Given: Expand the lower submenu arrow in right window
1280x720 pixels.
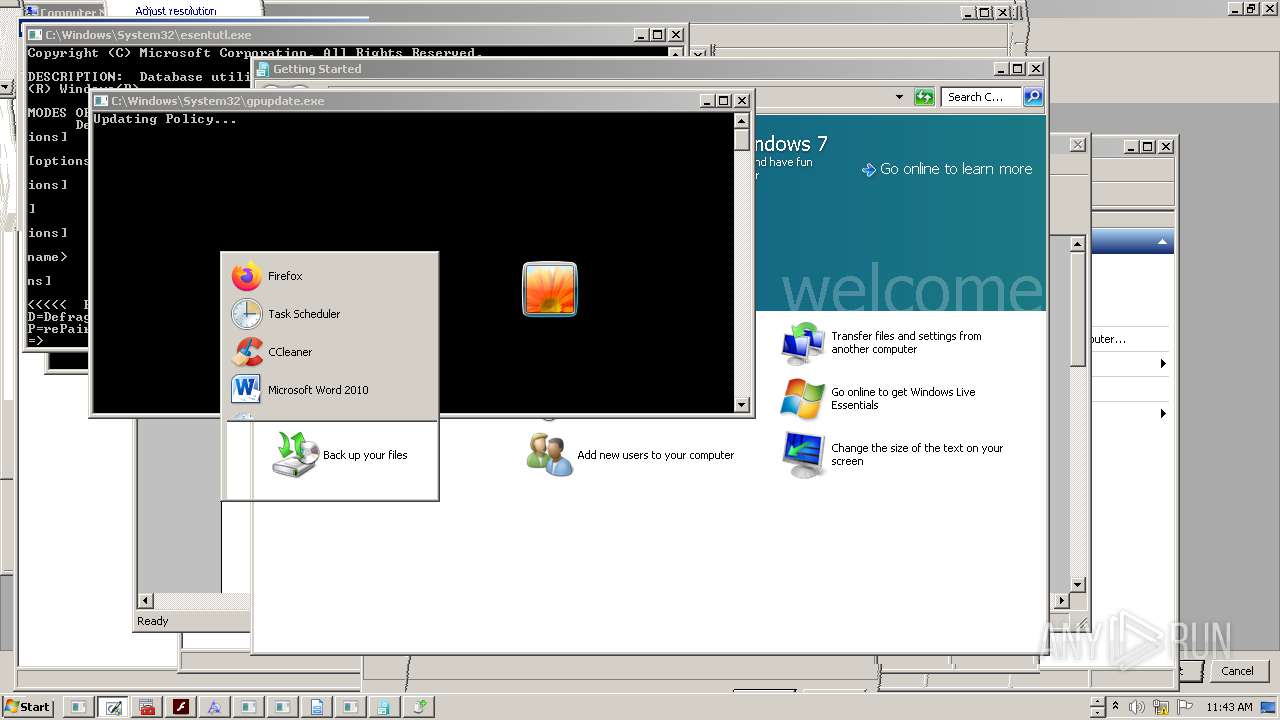Looking at the screenshot, I should [x=1163, y=413].
